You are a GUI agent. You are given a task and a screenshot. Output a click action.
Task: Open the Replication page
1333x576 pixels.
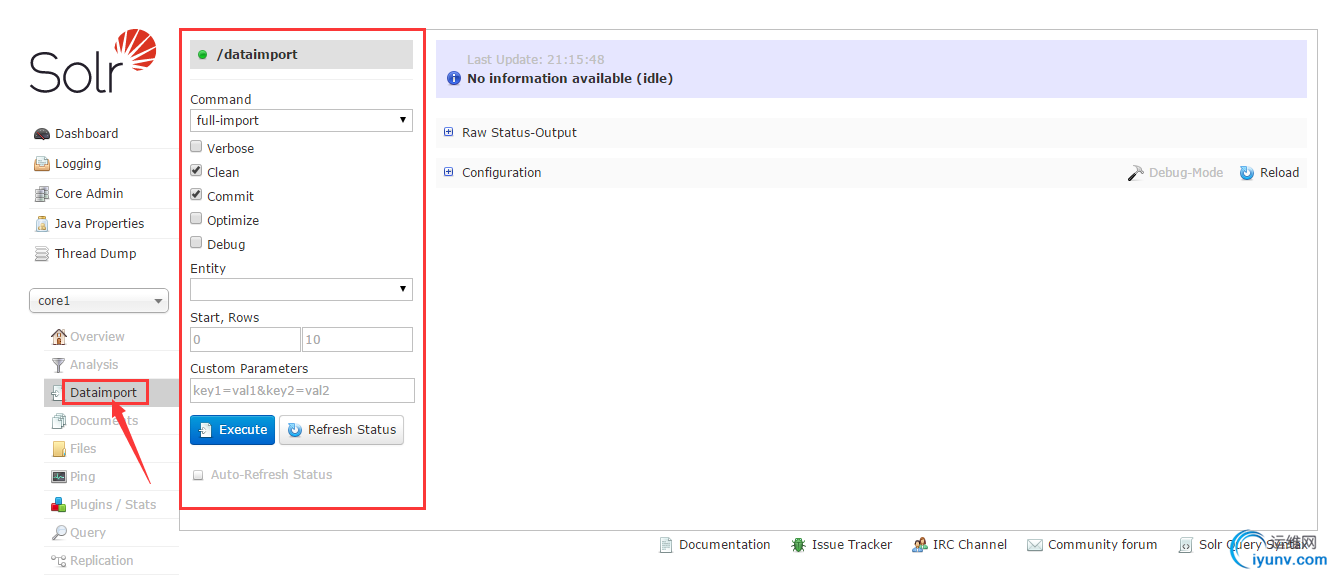101,561
